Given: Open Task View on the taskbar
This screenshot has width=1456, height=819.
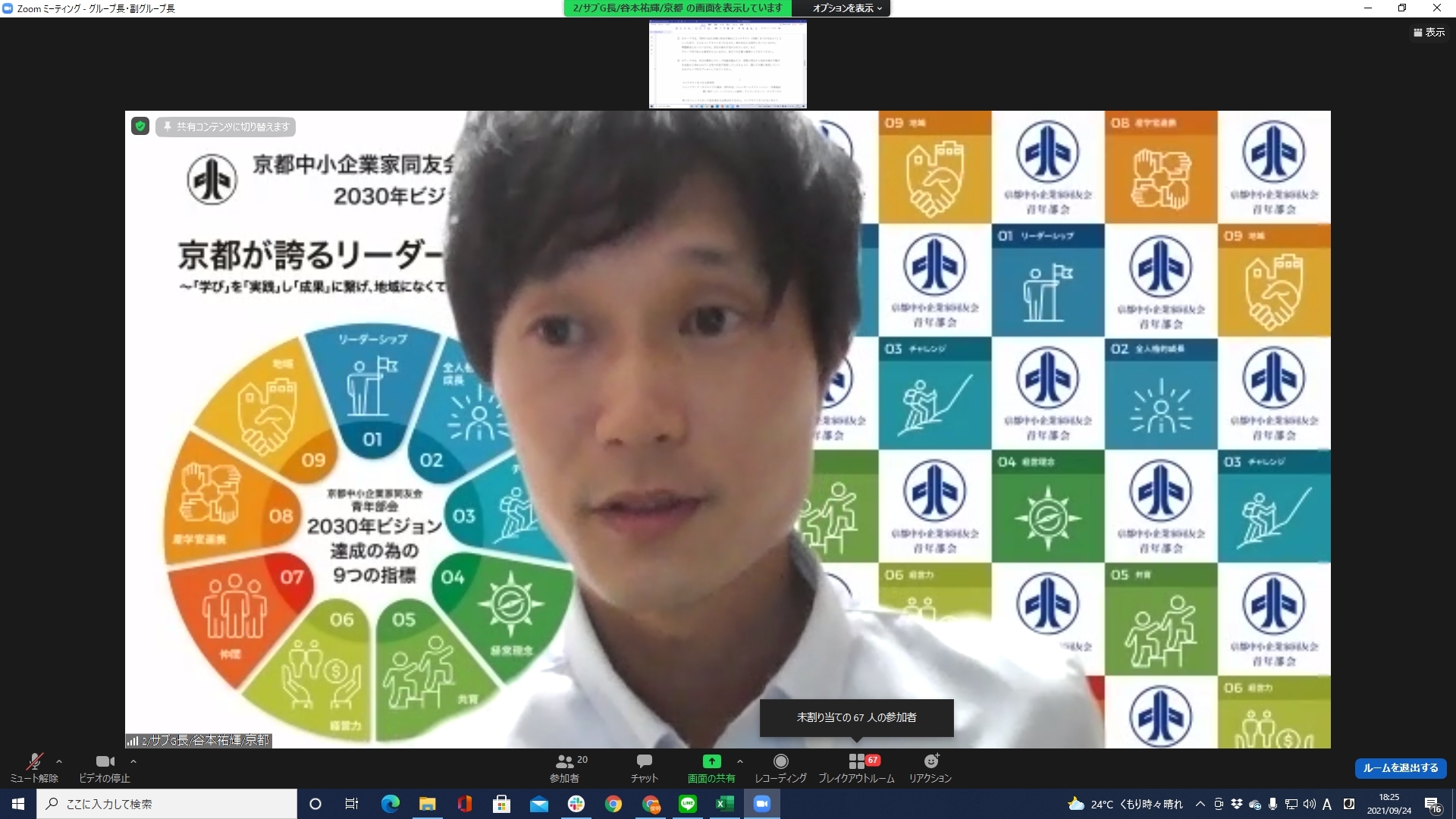Looking at the screenshot, I should tap(352, 804).
